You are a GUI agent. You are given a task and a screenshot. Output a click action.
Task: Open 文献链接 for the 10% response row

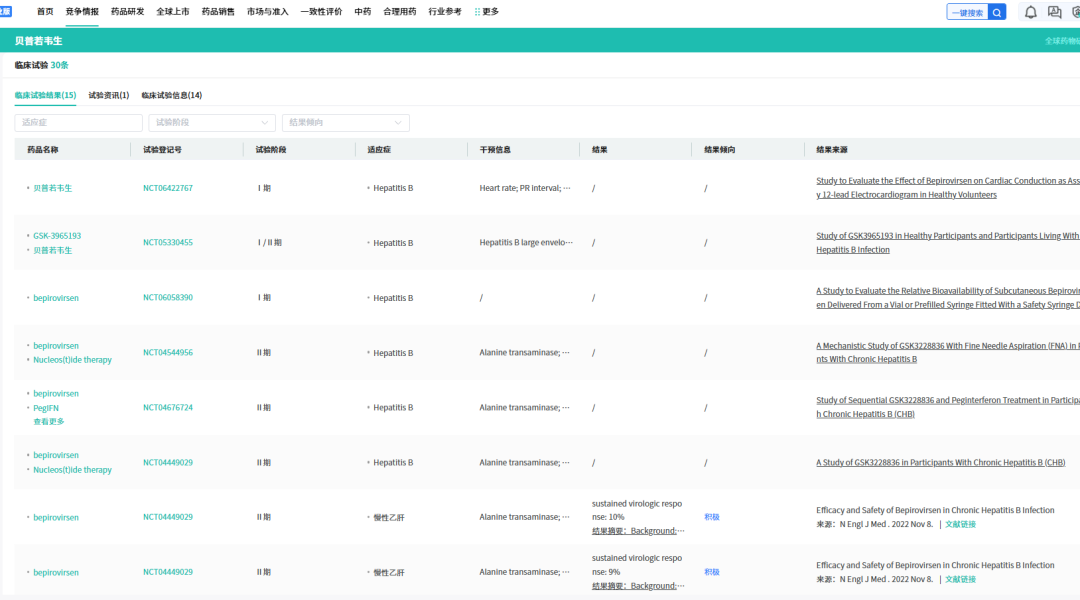pyautogui.click(x=960, y=524)
